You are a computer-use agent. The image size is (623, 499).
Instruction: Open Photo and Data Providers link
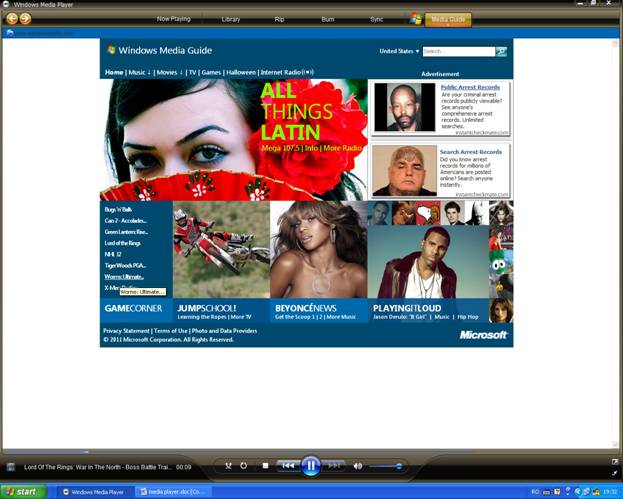tap(224, 331)
